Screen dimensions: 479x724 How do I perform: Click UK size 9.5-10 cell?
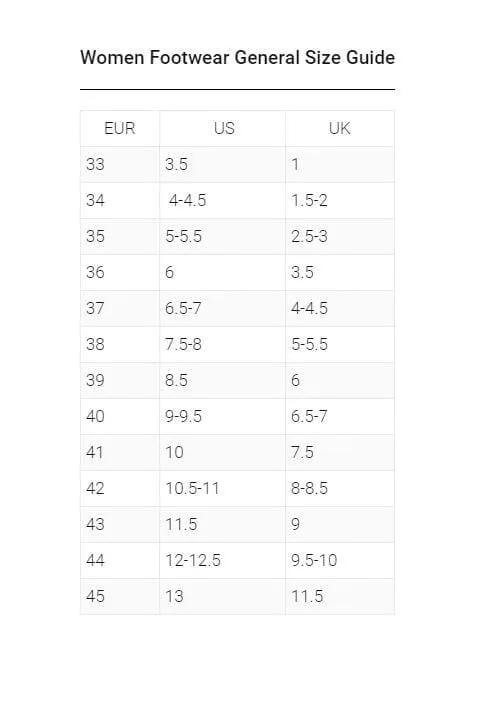[x=340, y=561]
